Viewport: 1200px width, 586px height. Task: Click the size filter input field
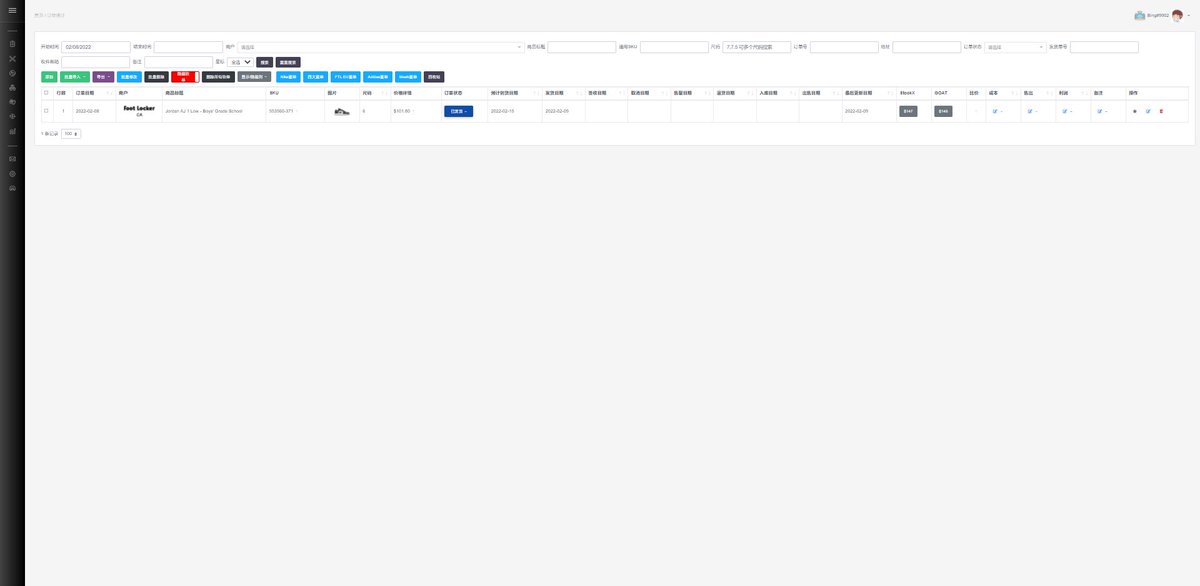757,46
